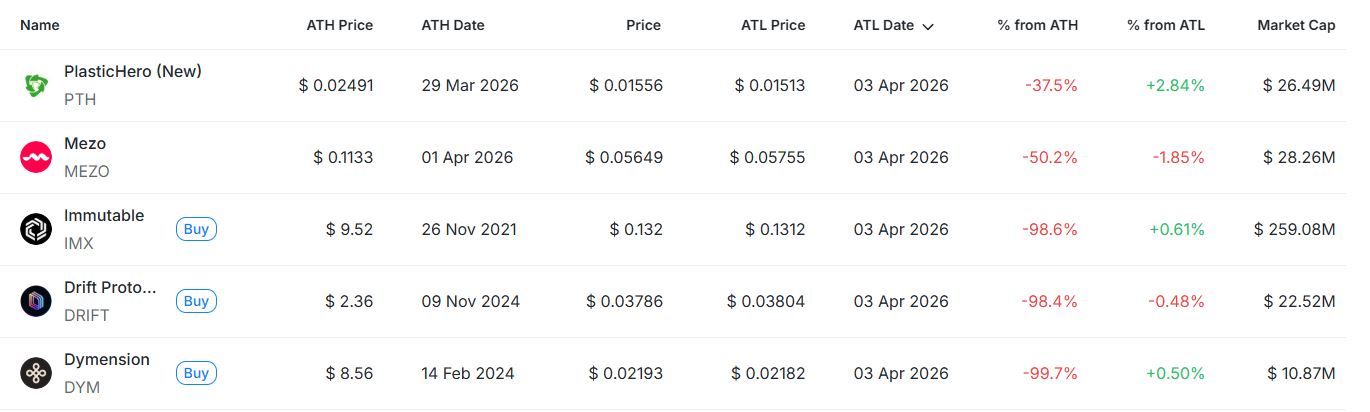Open the PlasticHero (New) coin link
Image resolution: width=1370 pixels, height=412 pixels.
[133, 72]
